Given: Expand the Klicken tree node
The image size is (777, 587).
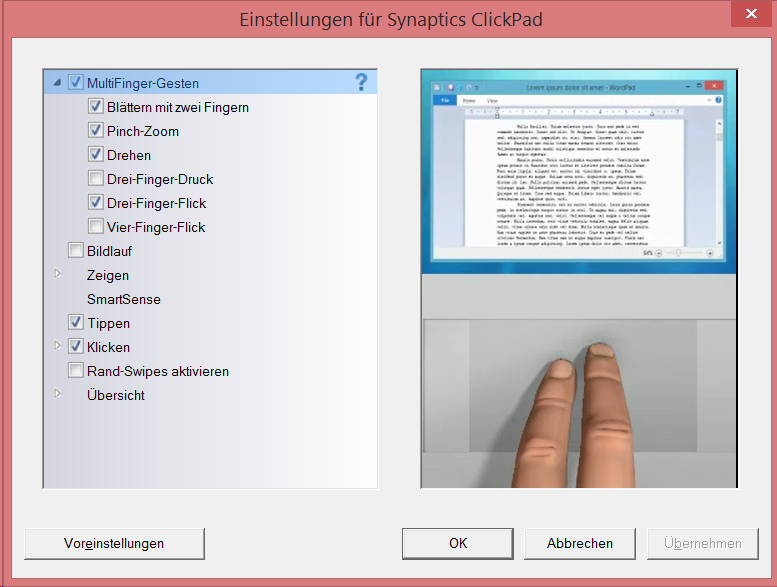Looking at the screenshot, I should tap(57, 346).
